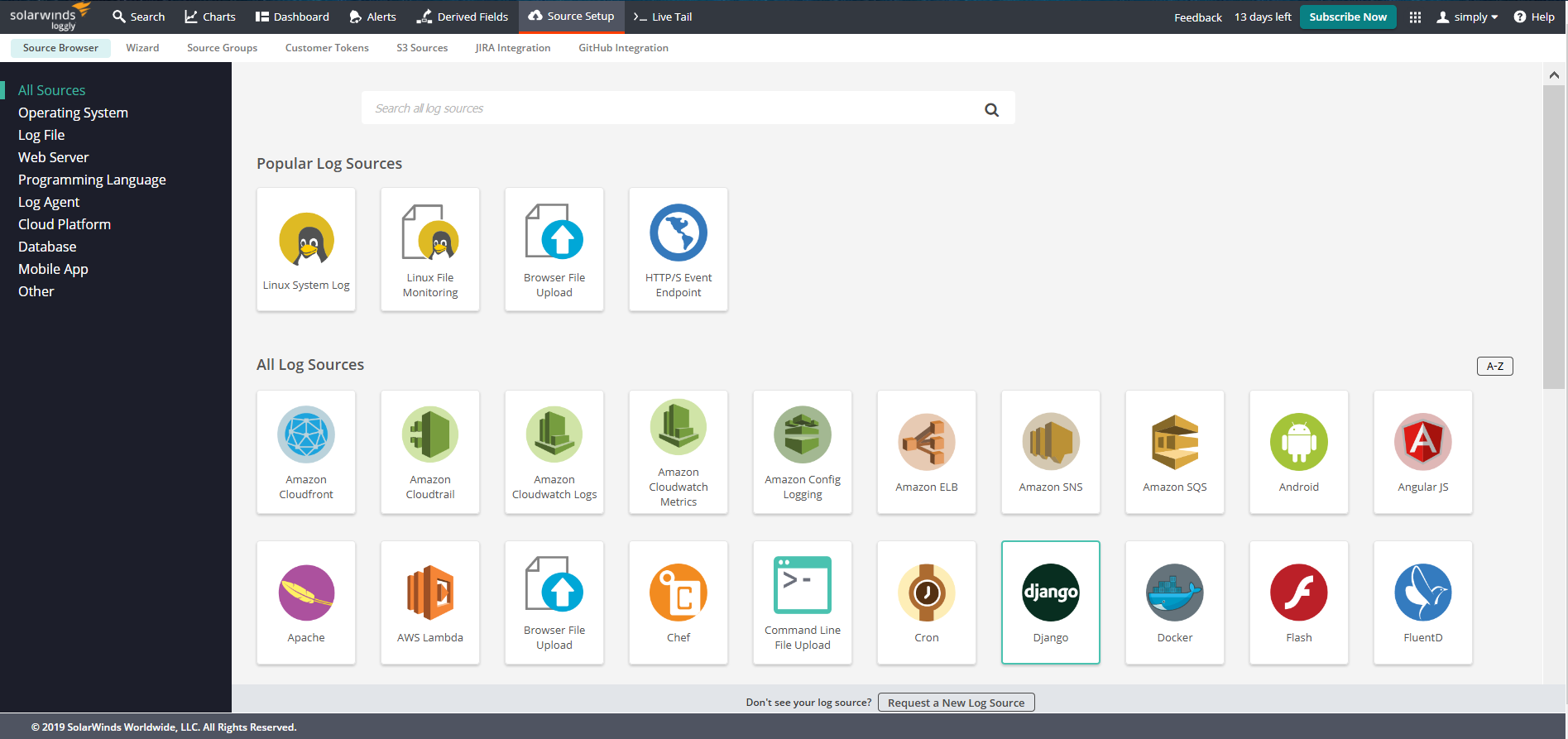This screenshot has height=739, width=1568.
Task: Select the Cron log source
Action: tap(927, 602)
